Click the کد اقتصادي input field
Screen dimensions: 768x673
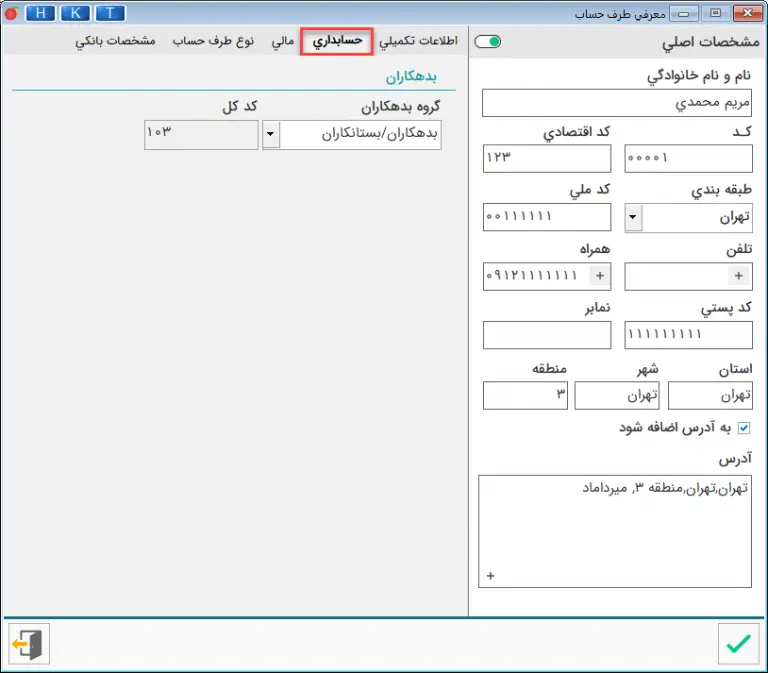point(546,158)
